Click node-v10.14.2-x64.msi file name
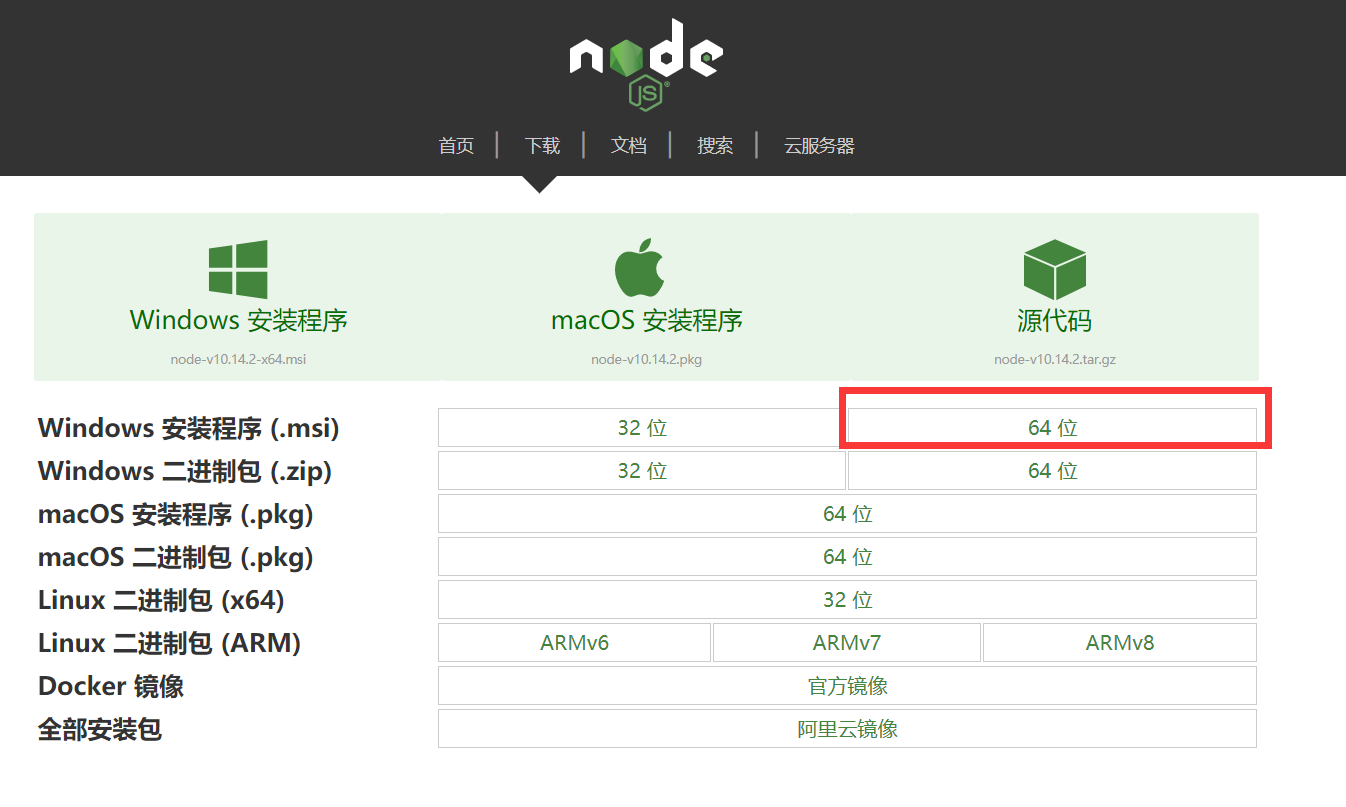Viewport: 1346px width, 807px height. (238, 359)
